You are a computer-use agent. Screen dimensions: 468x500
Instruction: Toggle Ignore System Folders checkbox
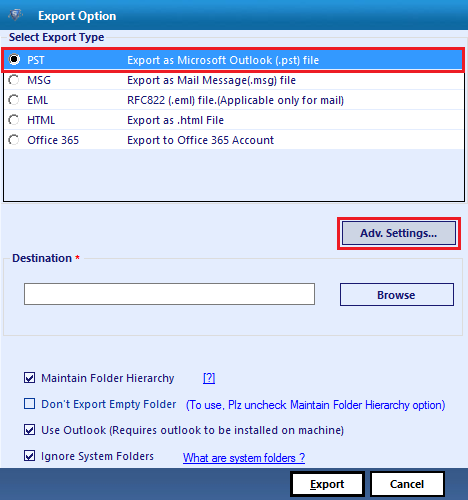[29, 456]
